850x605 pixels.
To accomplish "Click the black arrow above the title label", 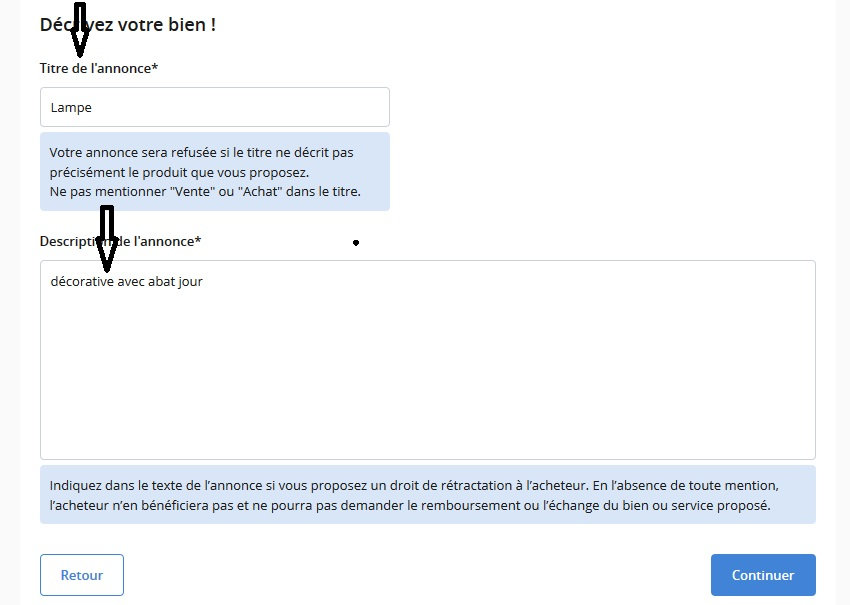I will (80, 30).
